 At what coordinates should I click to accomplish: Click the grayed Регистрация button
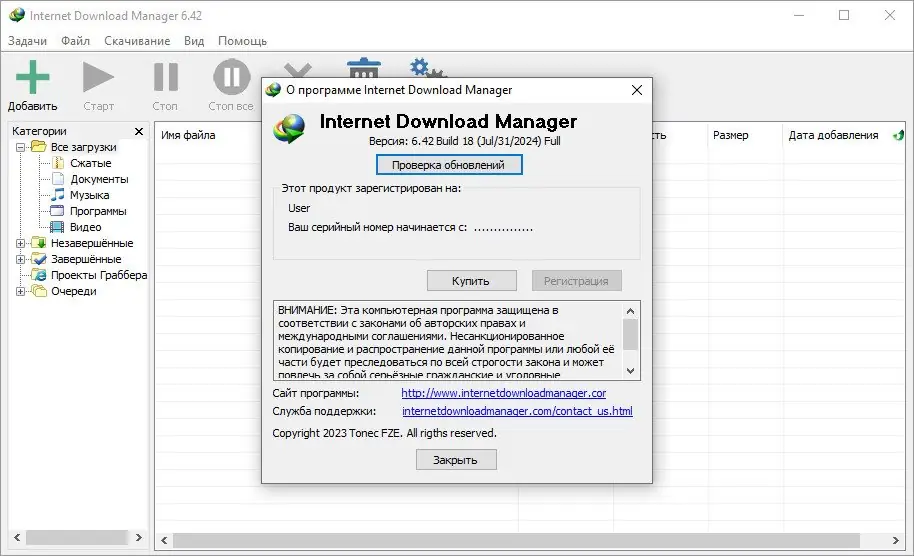pos(576,281)
